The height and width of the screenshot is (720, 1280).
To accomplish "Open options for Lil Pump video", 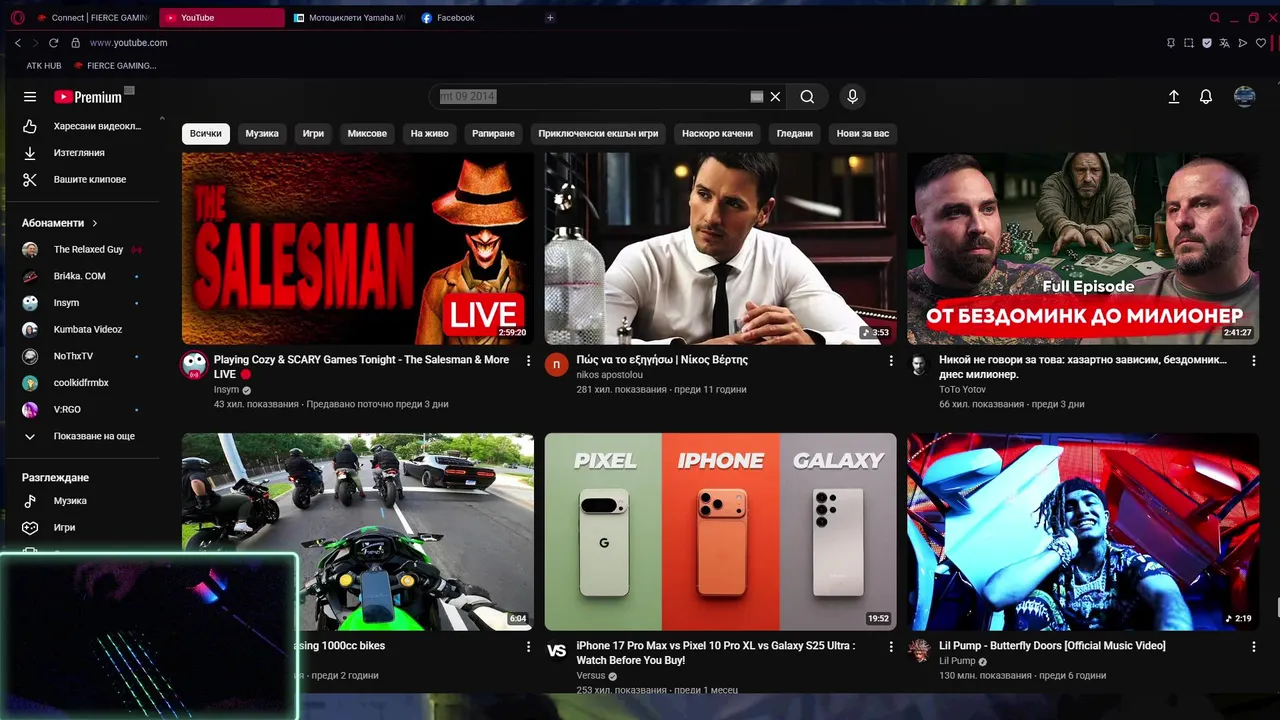I will pos(1254,647).
